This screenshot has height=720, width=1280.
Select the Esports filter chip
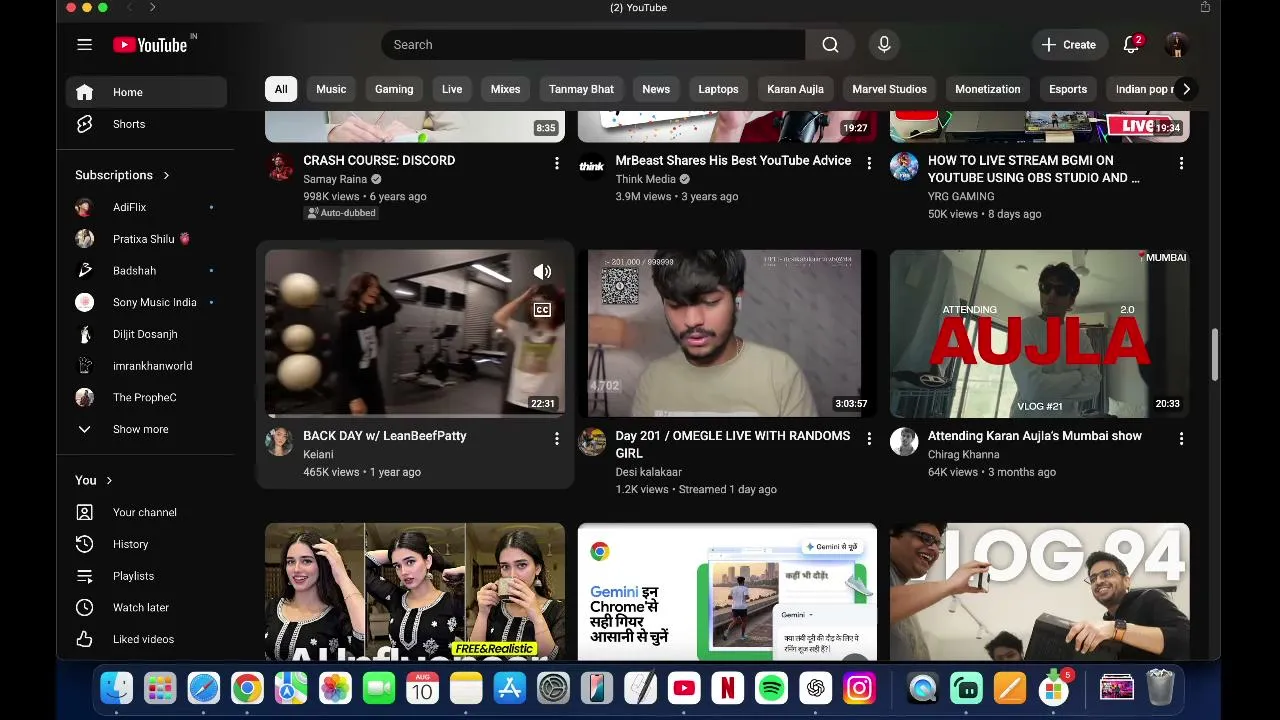[x=1068, y=89]
